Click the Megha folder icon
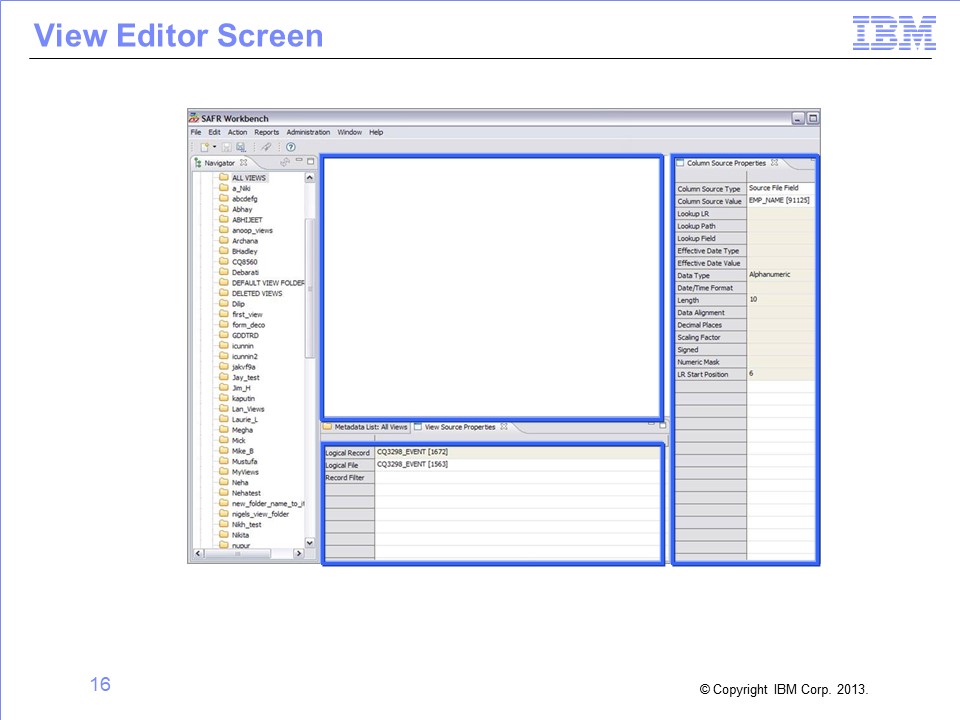The image size is (960, 720). coord(223,429)
